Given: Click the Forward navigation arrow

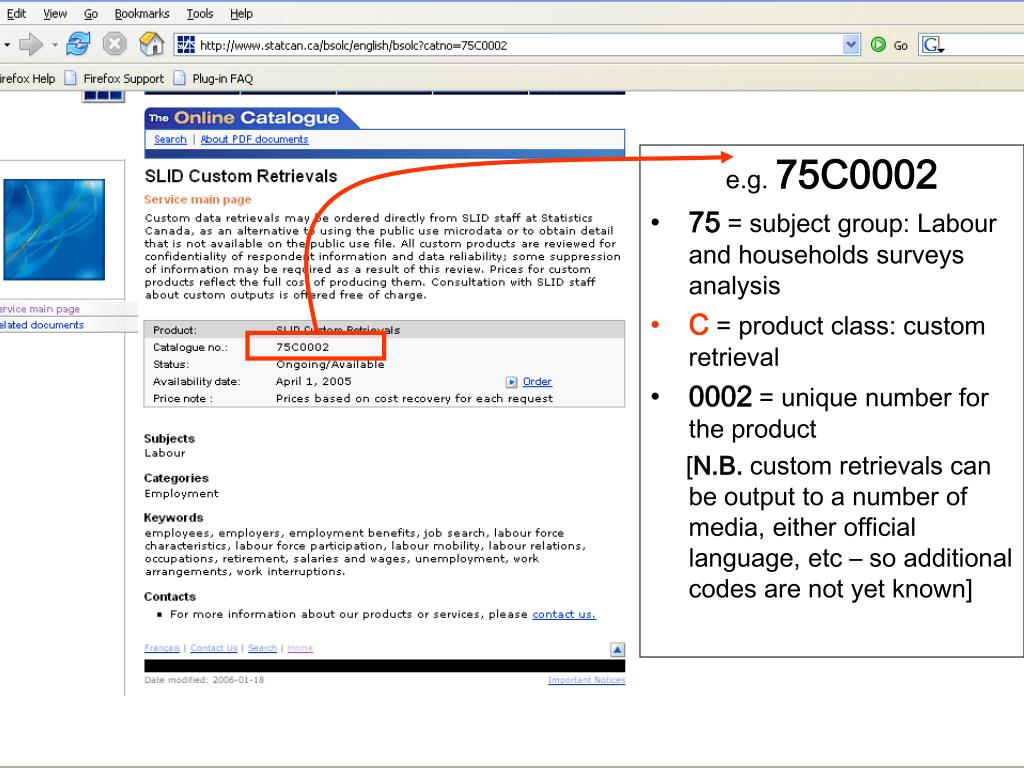Looking at the screenshot, I should point(30,45).
